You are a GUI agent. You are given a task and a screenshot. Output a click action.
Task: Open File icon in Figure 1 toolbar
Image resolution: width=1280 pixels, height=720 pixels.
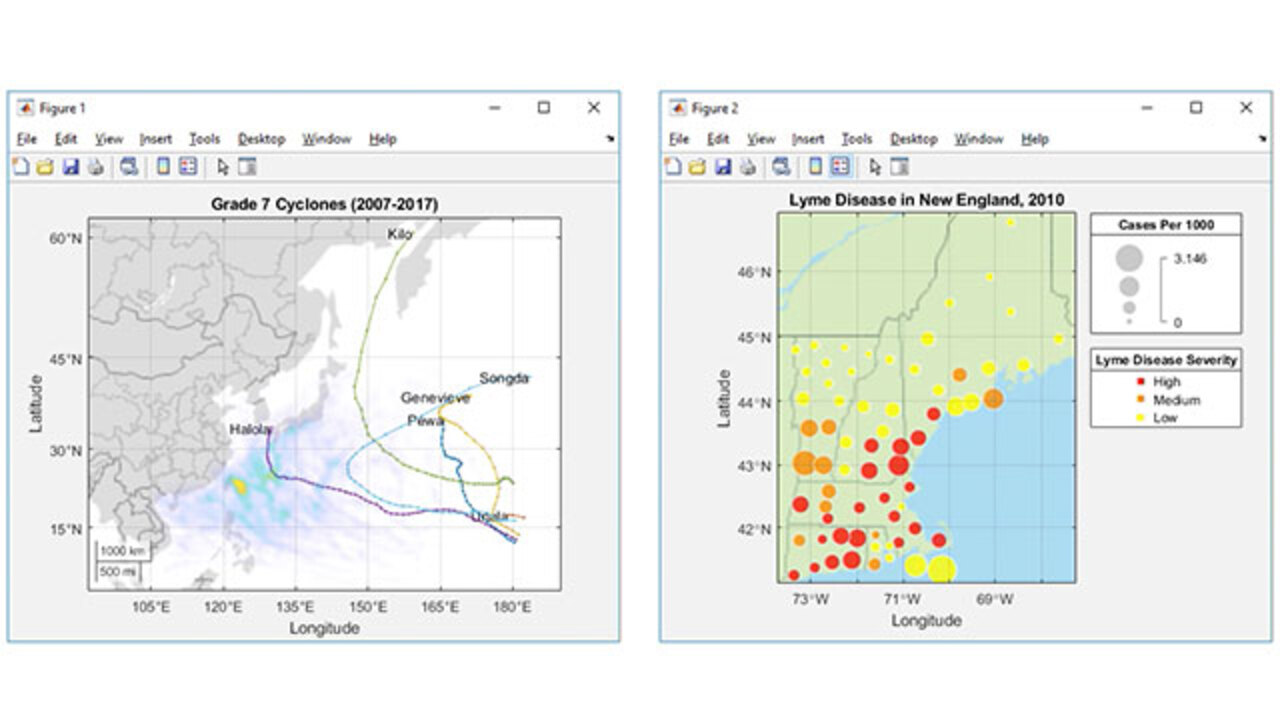click(x=45, y=167)
